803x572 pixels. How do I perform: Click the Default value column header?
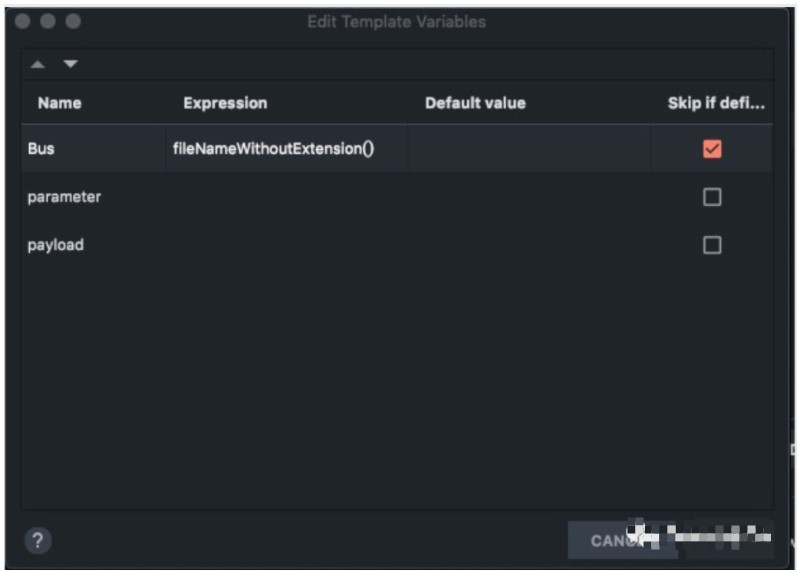(475, 103)
